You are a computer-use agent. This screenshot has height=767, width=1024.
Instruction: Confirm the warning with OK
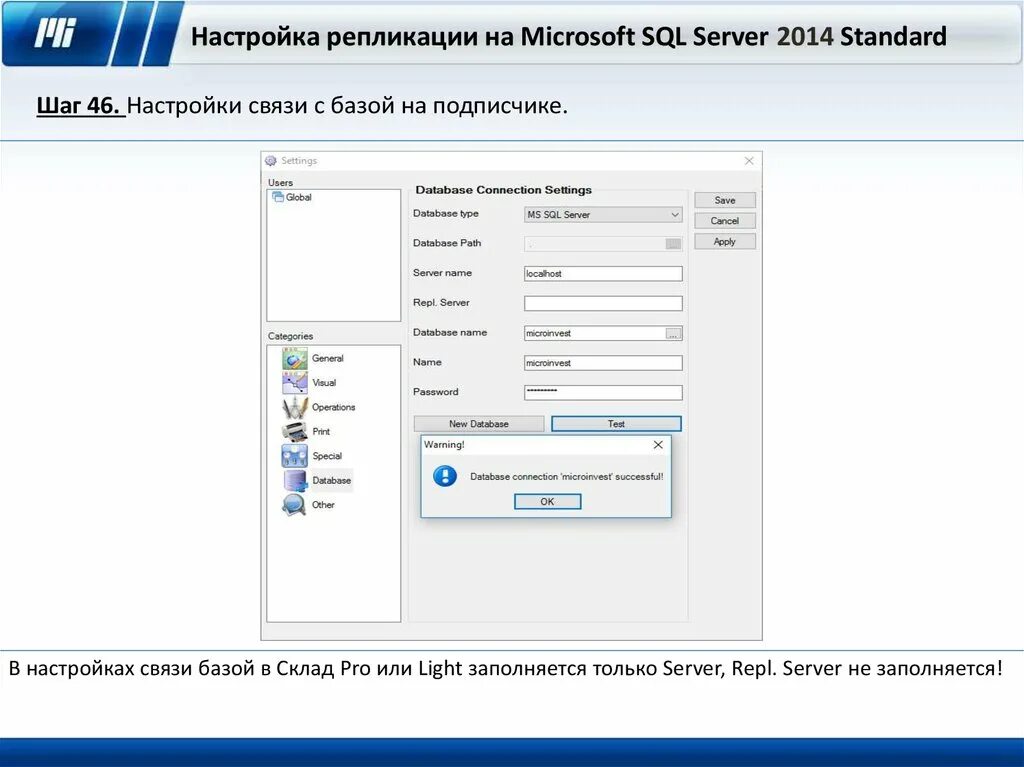pyautogui.click(x=547, y=501)
